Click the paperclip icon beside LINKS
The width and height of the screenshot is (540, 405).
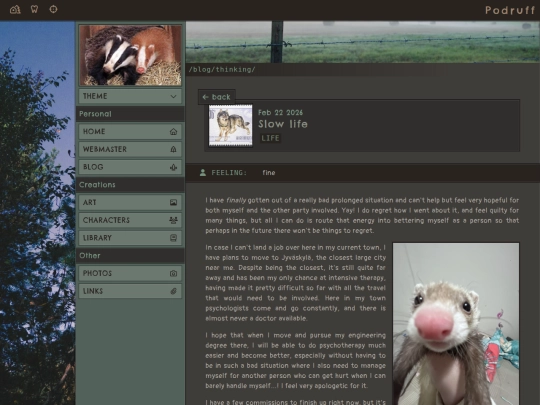[174, 291]
